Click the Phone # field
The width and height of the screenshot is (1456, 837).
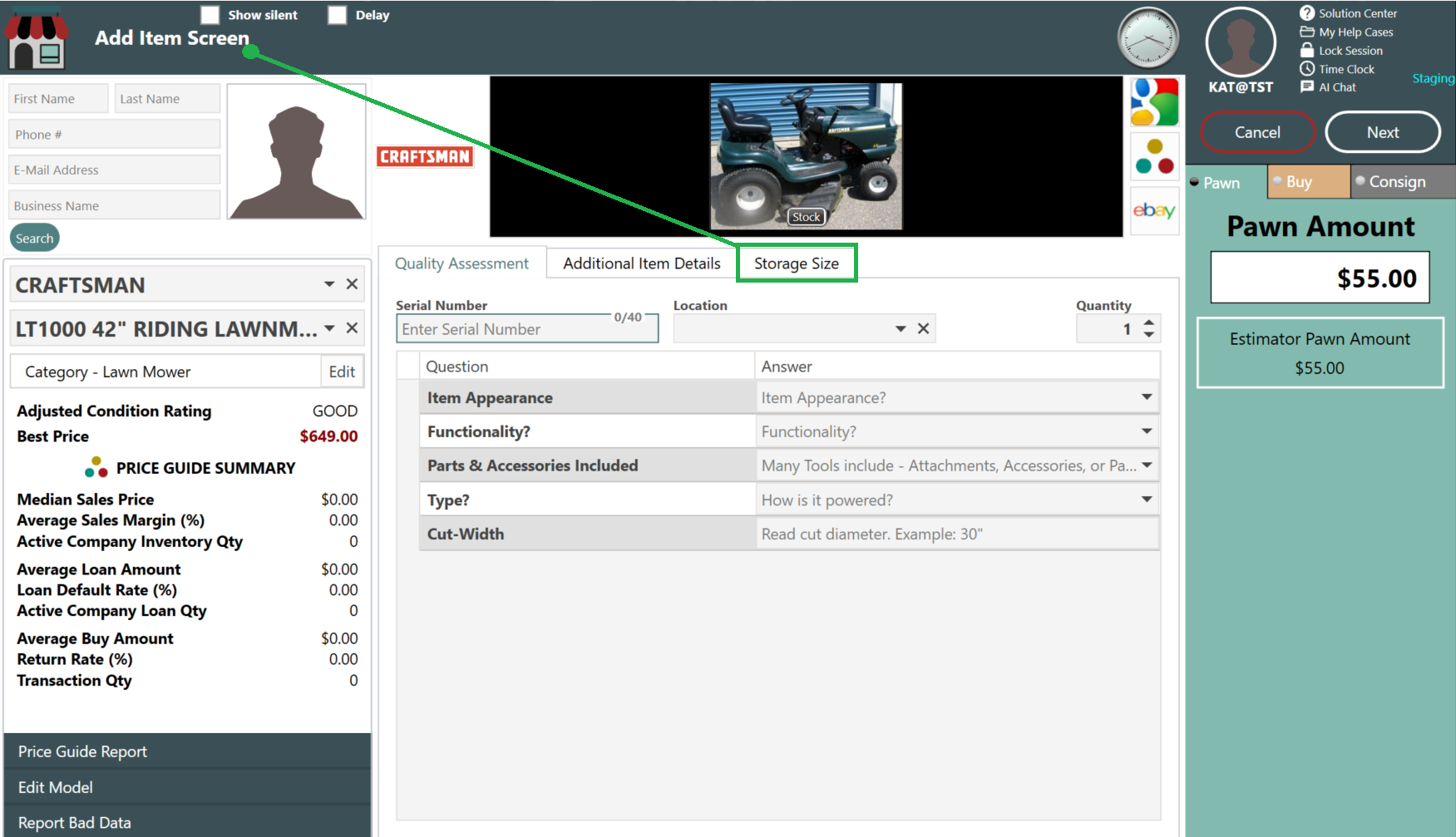(x=115, y=134)
